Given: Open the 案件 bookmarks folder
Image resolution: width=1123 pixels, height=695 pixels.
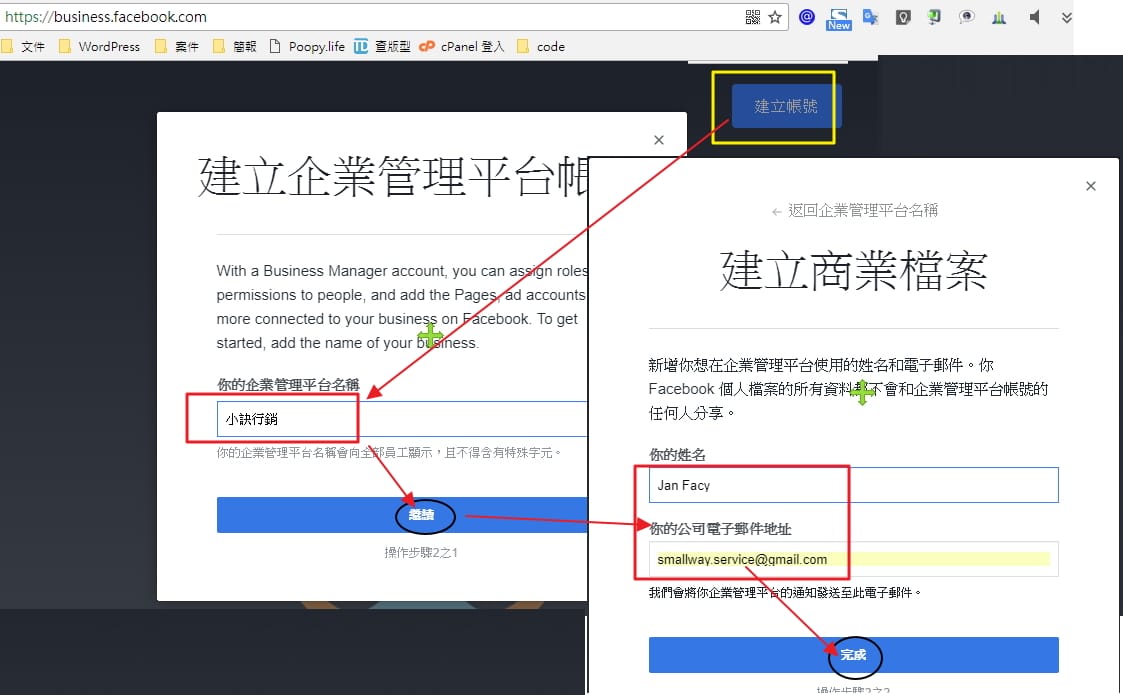Looking at the screenshot, I should click(x=178, y=47).
